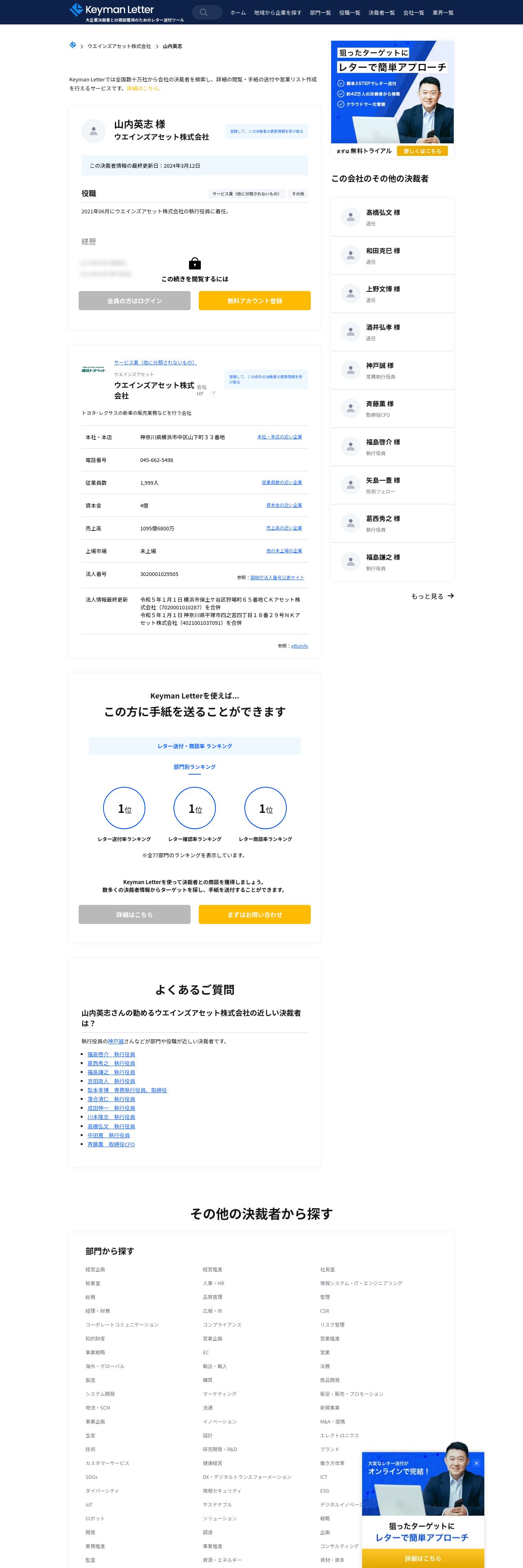Click the レター商談率 1位 ranking circle
Image resolution: width=523 pixels, height=1568 pixels.
266,808
